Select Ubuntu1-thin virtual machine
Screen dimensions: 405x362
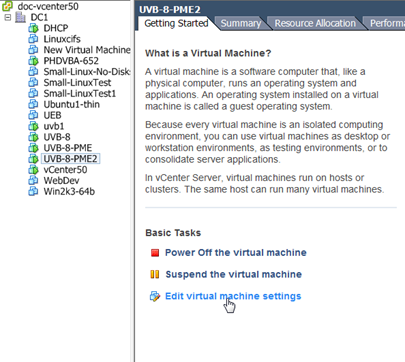pos(72,105)
